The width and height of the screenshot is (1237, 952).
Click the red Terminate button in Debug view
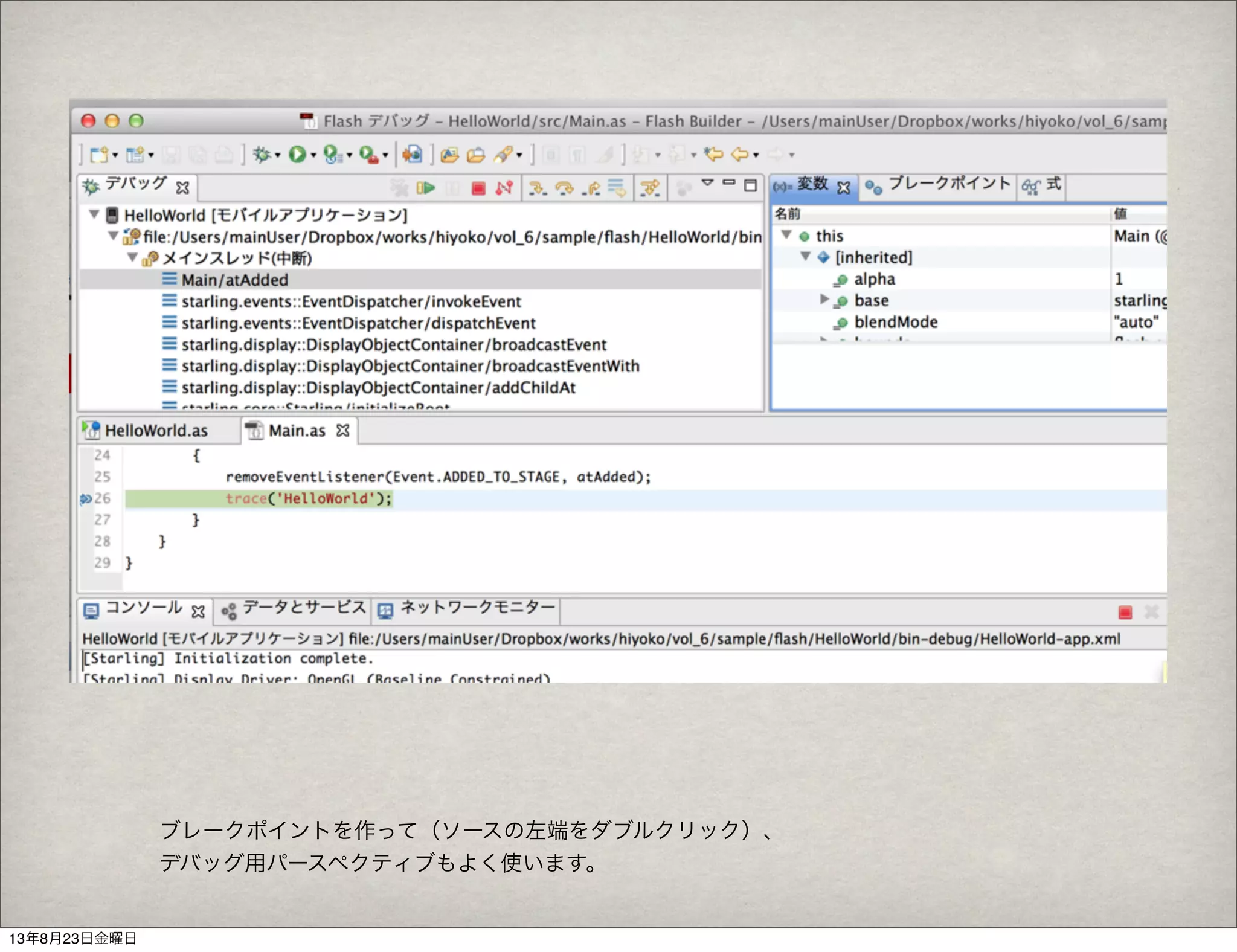(478, 188)
